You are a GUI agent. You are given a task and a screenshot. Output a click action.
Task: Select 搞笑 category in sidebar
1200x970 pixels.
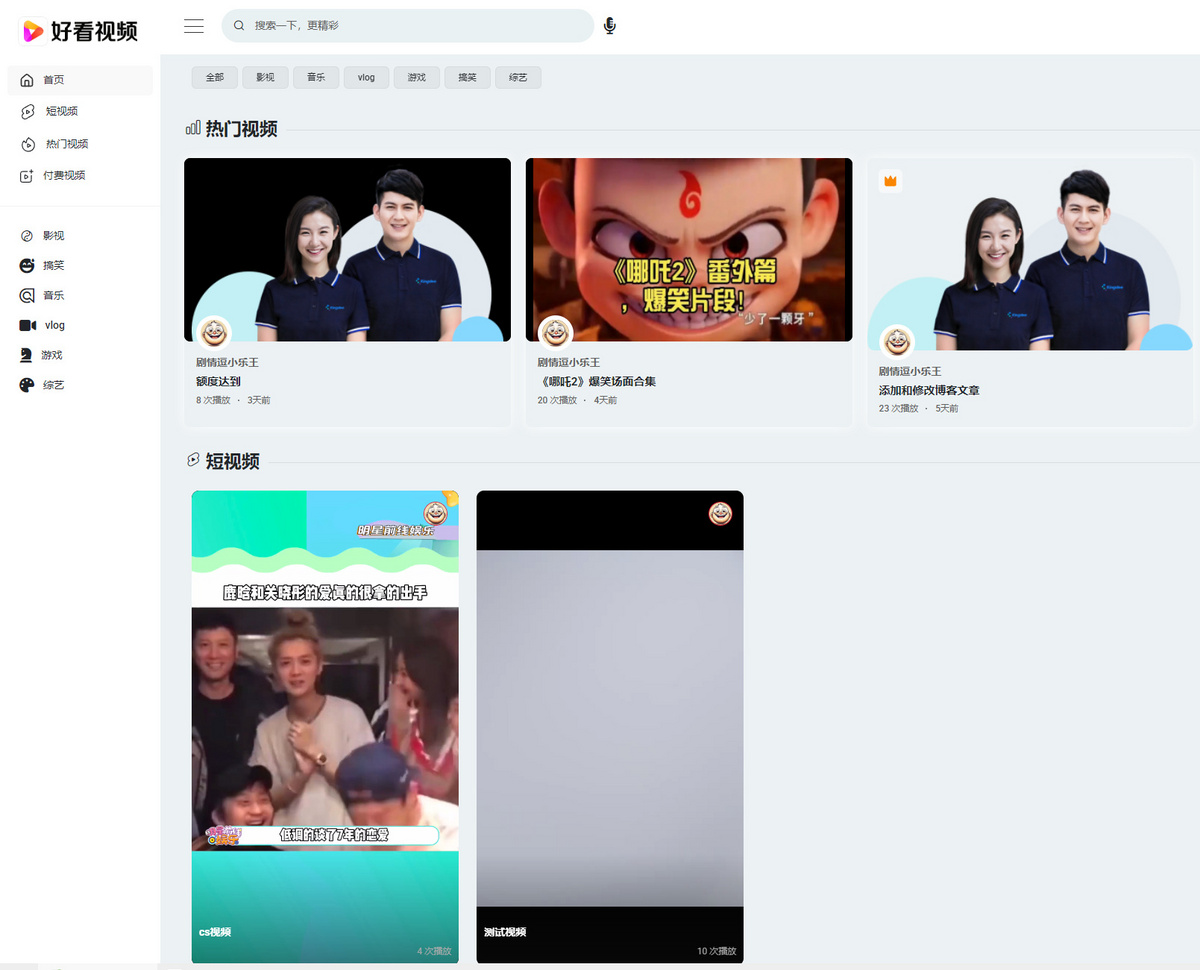53,266
